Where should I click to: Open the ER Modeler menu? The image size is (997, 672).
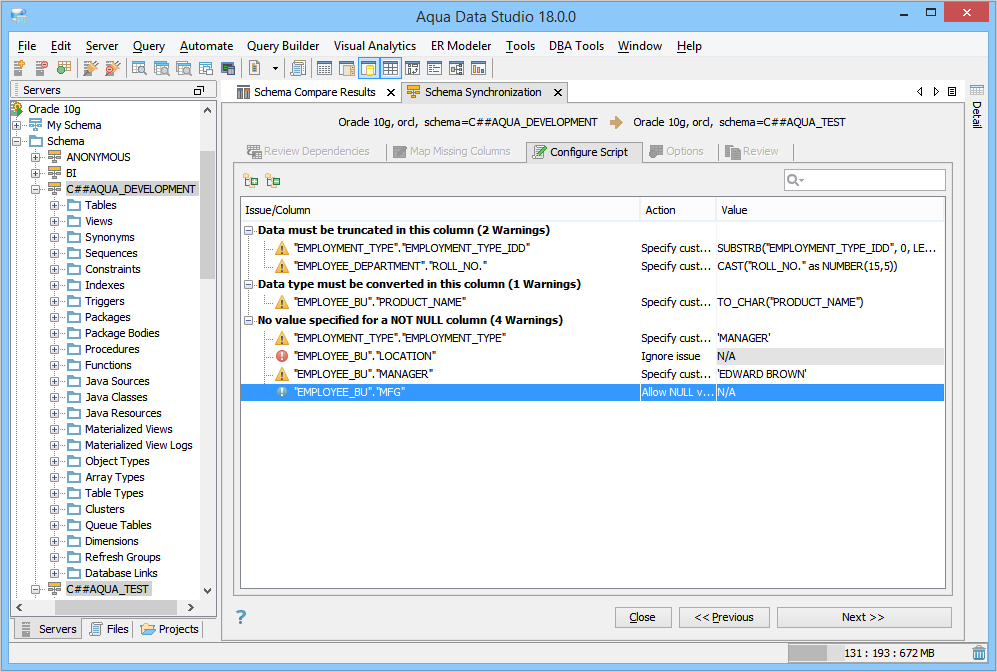(461, 46)
